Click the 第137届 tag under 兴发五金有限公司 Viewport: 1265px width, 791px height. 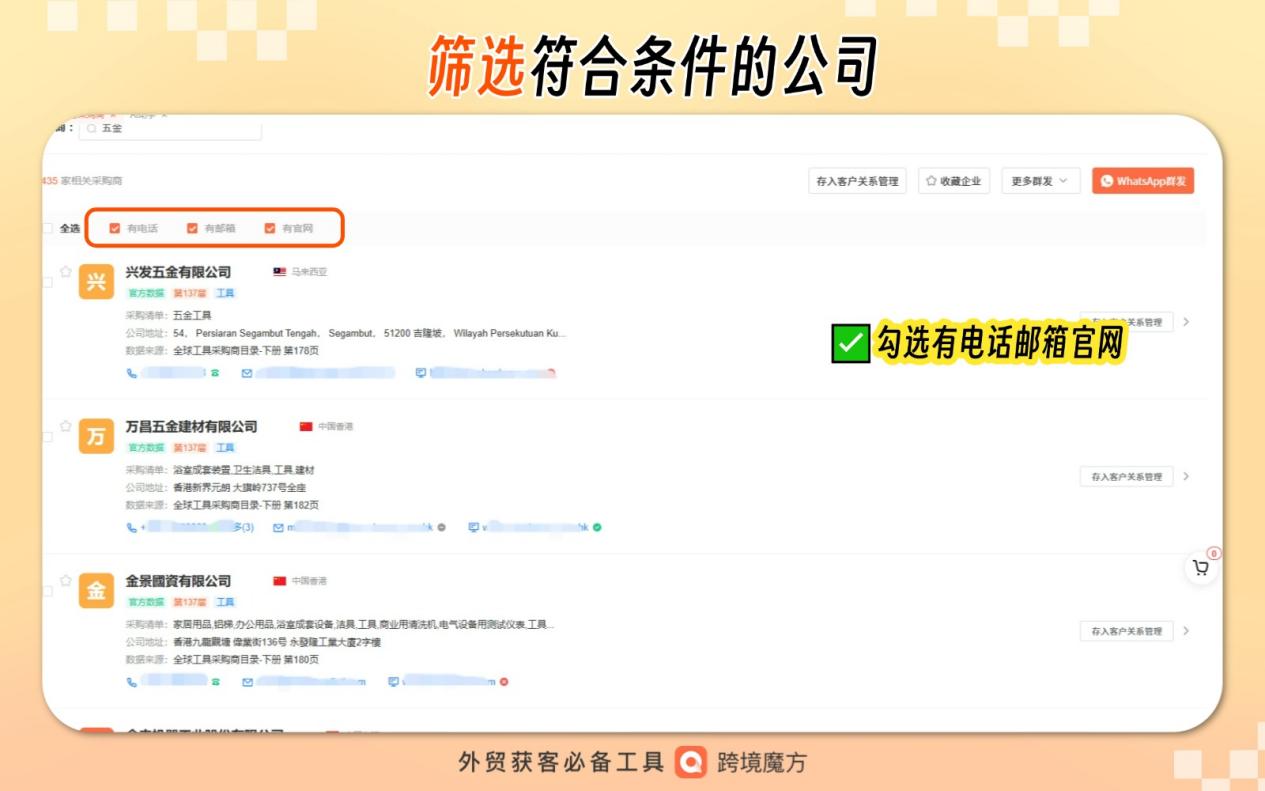(x=190, y=293)
